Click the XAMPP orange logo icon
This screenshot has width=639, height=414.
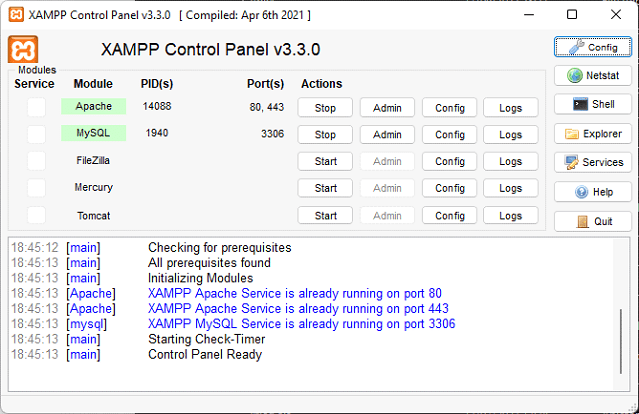(23, 50)
